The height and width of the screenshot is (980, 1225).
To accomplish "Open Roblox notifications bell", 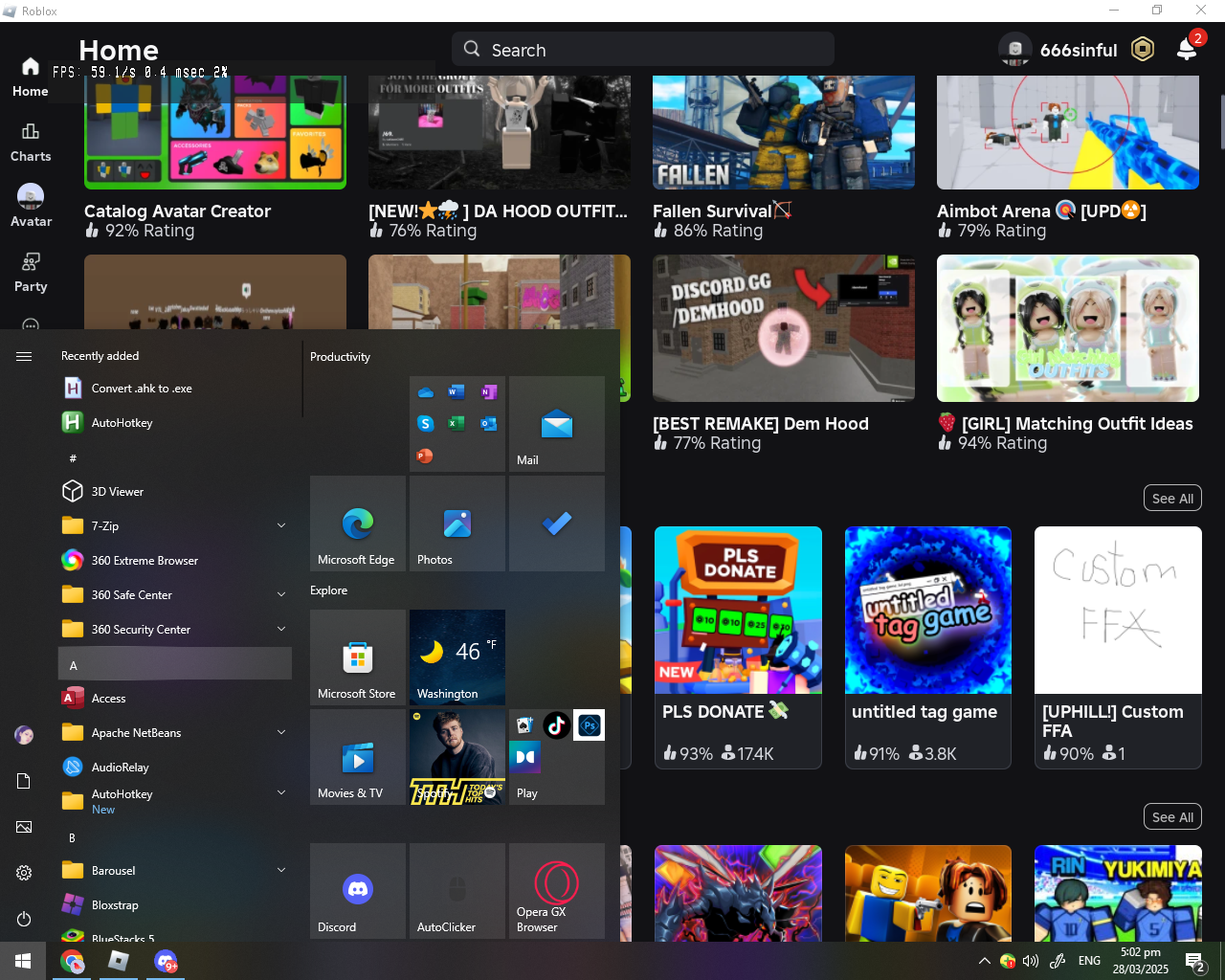I will pyautogui.click(x=1187, y=49).
